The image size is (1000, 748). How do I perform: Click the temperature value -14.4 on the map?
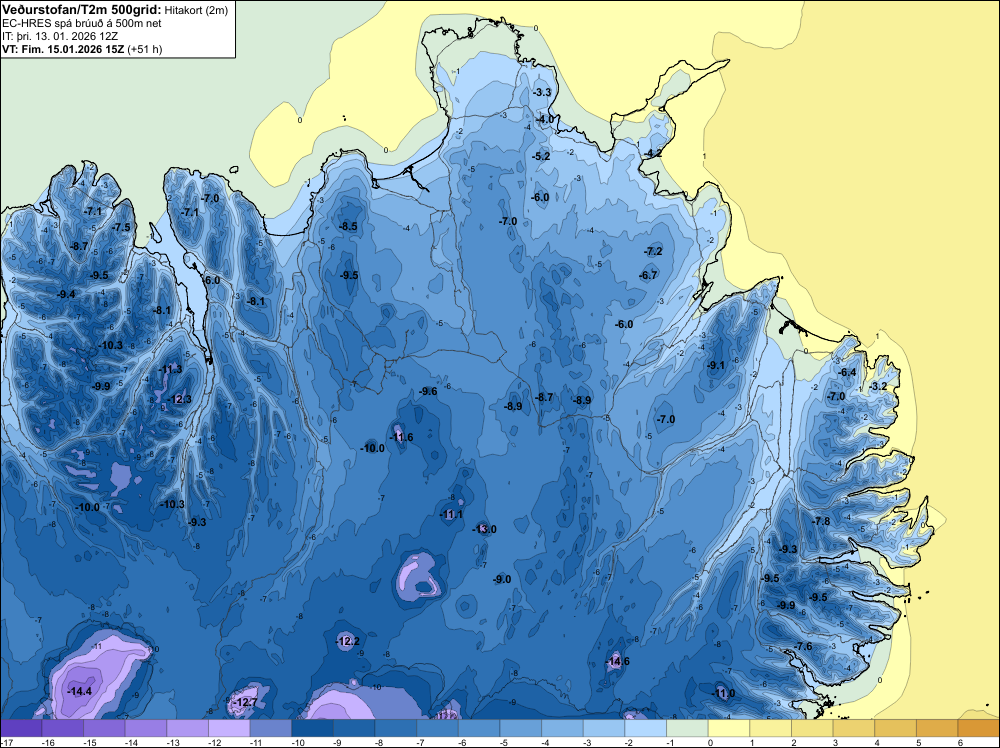80,691
